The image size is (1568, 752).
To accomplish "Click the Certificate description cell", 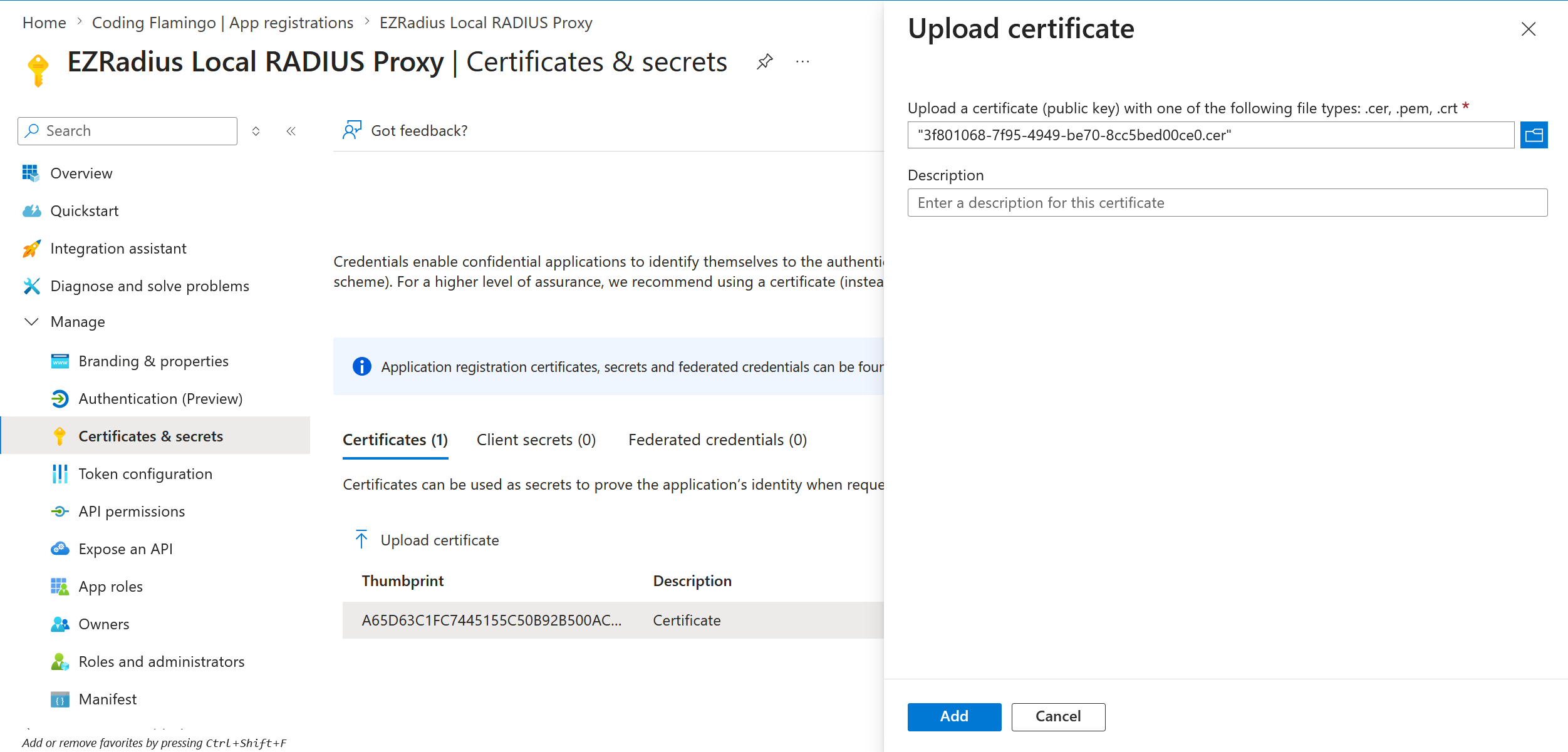I will (687, 621).
